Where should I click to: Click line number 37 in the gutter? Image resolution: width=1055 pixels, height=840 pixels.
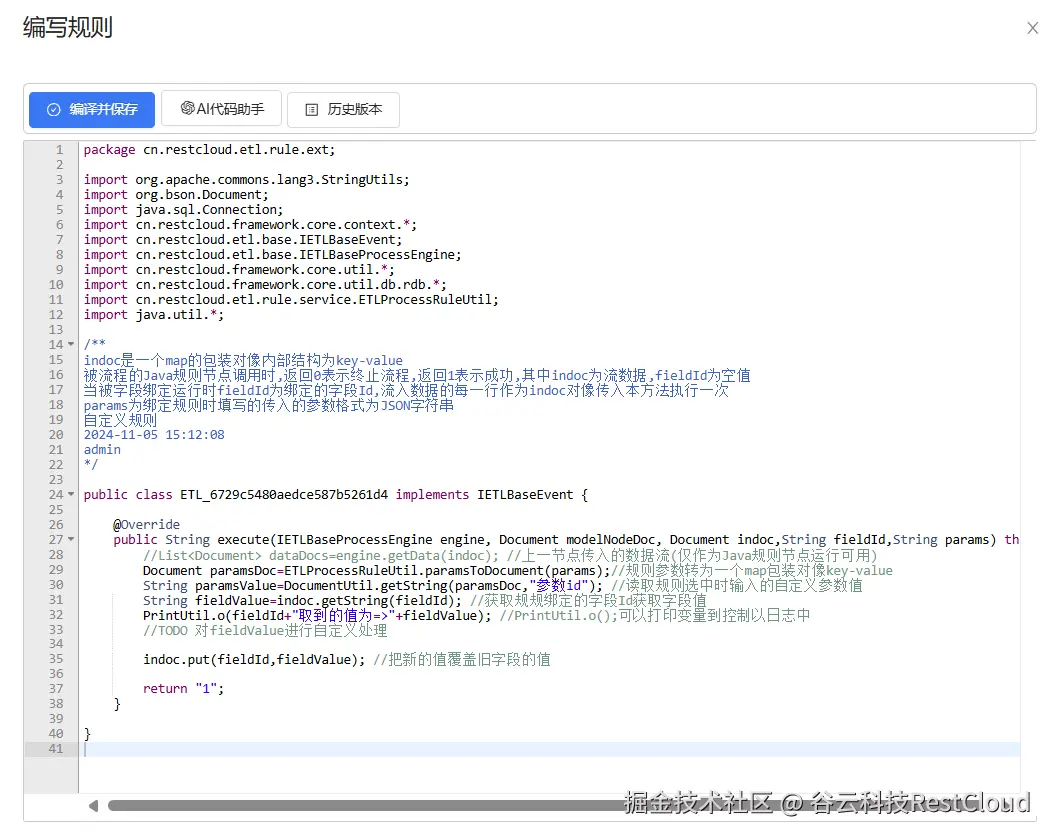click(x=56, y=689)
